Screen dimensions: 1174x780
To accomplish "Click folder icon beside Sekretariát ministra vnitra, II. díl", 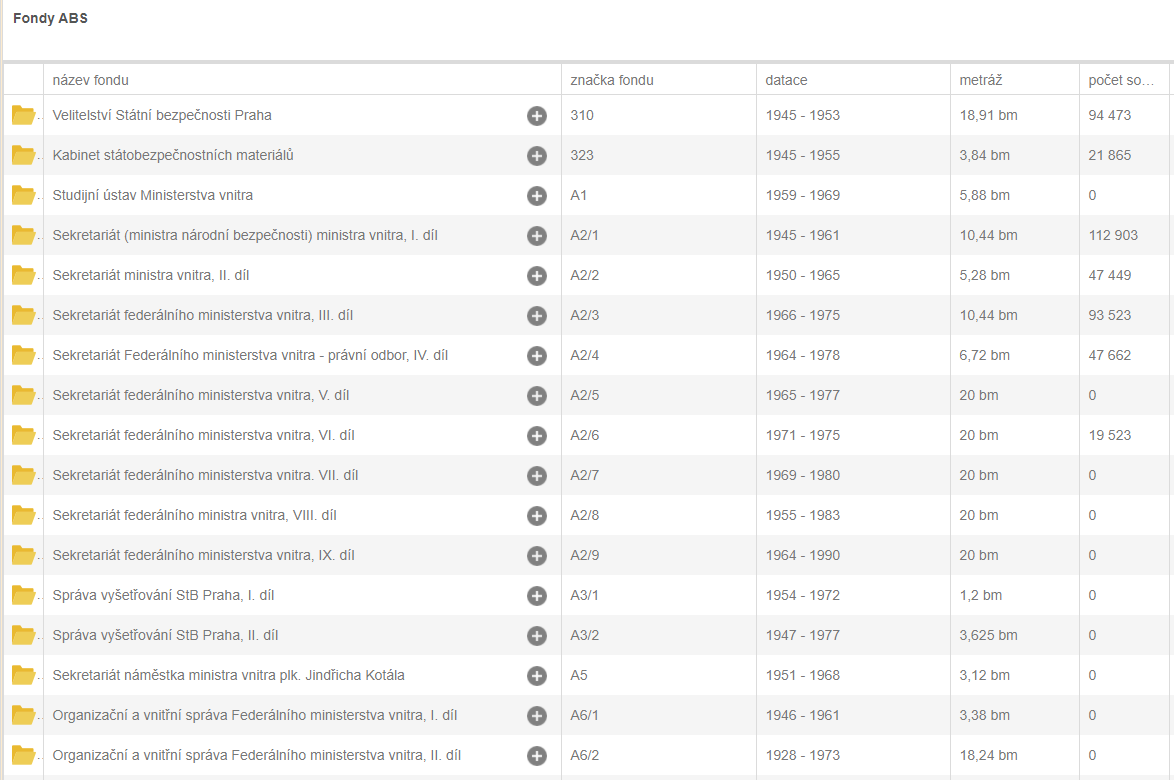I will [23, 275].
